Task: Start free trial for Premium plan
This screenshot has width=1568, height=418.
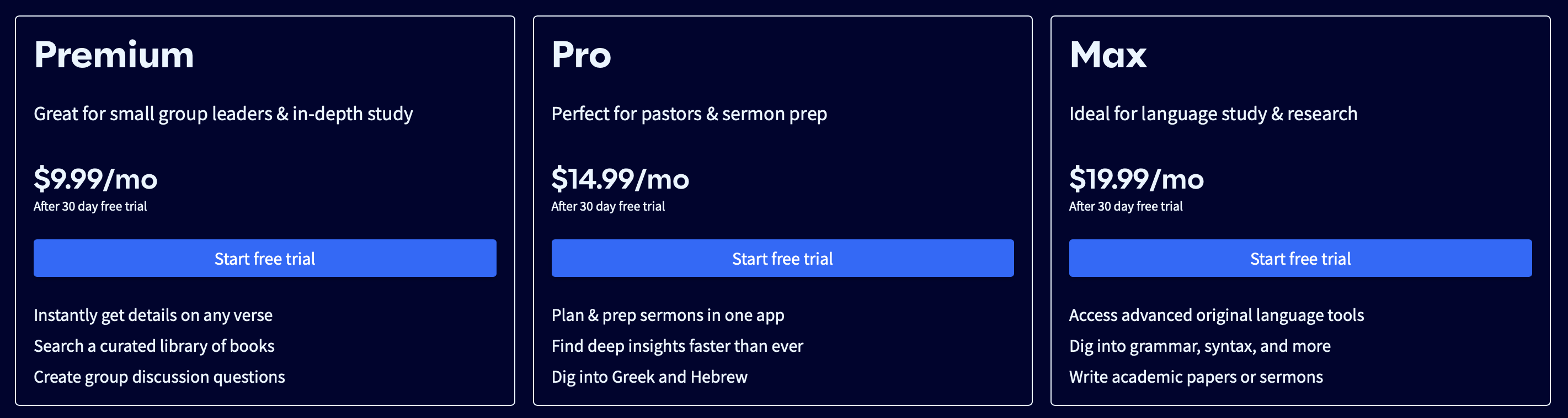Action: tap(265, 259)
